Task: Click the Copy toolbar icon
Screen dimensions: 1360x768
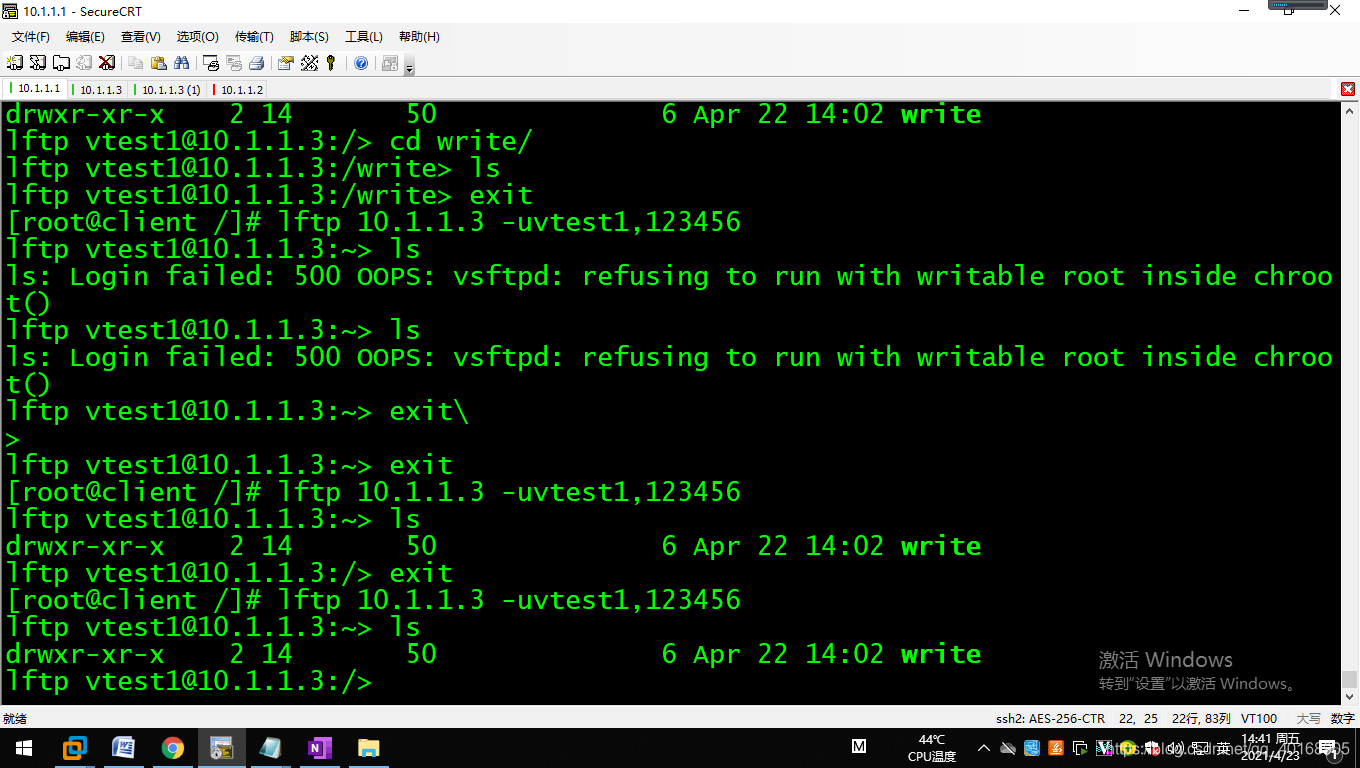Action: point(136,63)
